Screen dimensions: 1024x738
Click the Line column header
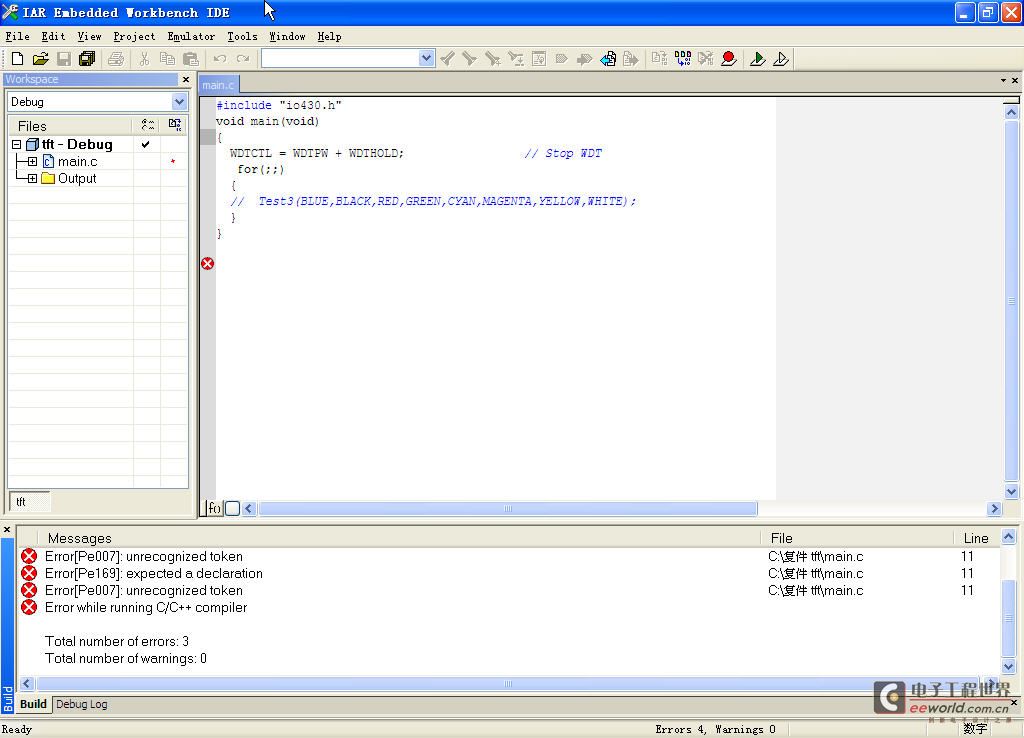976,538
